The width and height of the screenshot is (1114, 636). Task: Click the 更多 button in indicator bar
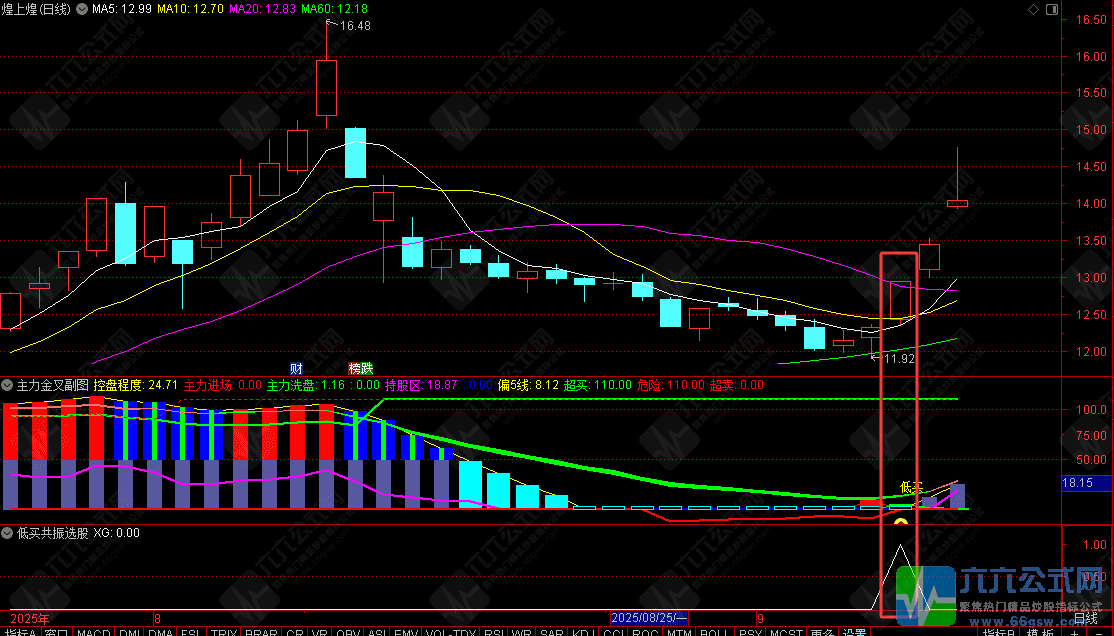[x=822, y=632]
